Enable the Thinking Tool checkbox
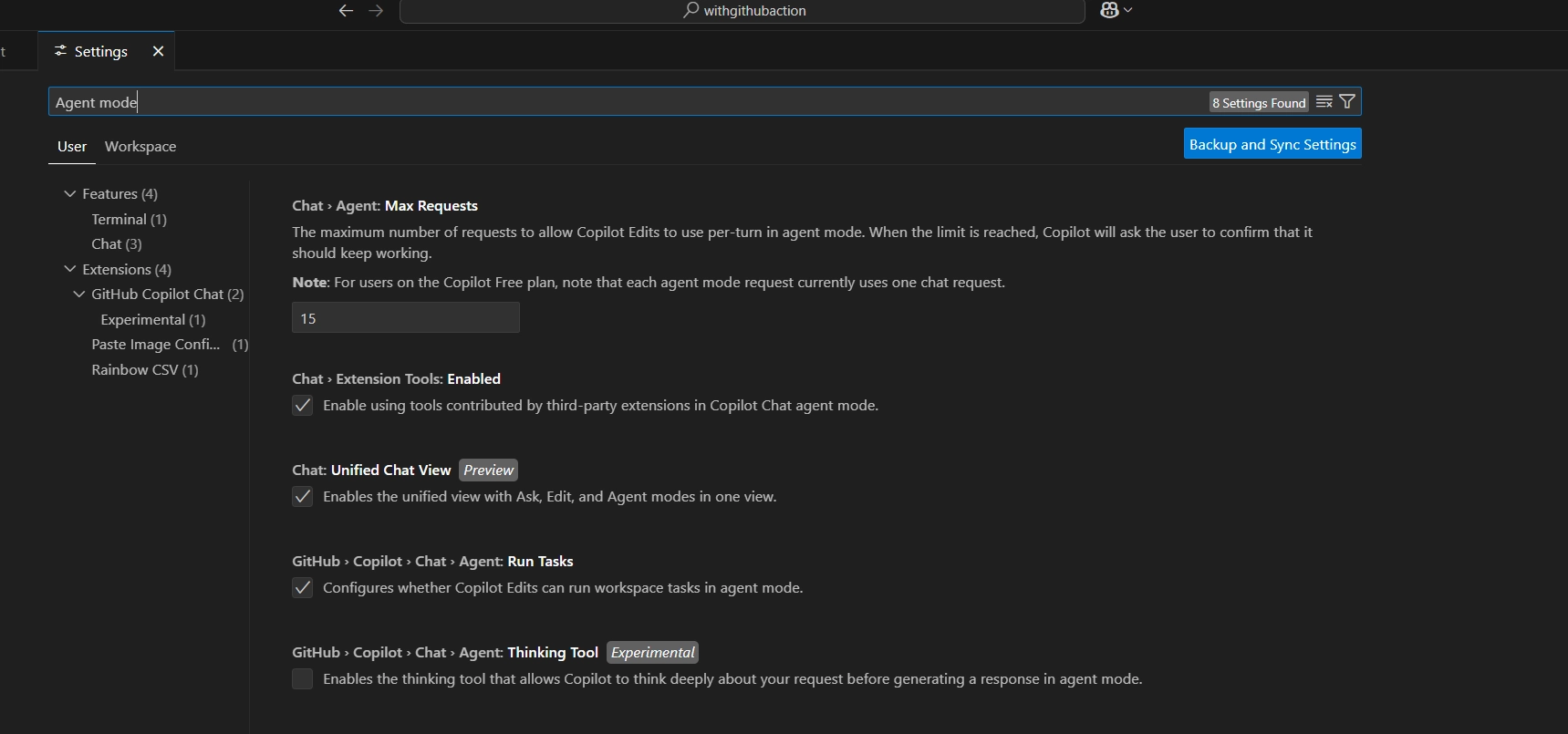This screenshot has width=1568, height=734. 303,679
